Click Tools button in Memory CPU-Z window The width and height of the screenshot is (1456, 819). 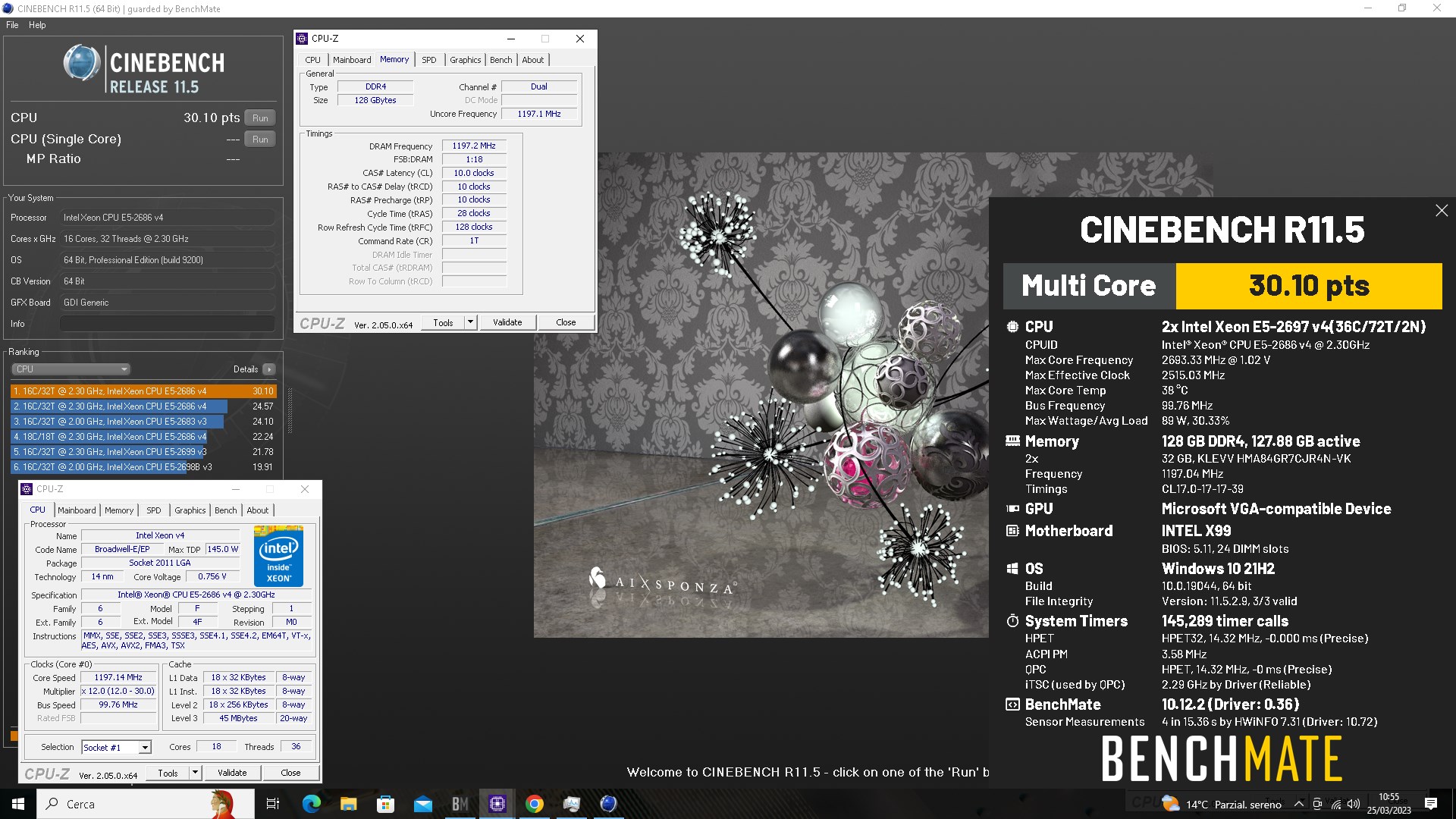(x=443, y=323)
